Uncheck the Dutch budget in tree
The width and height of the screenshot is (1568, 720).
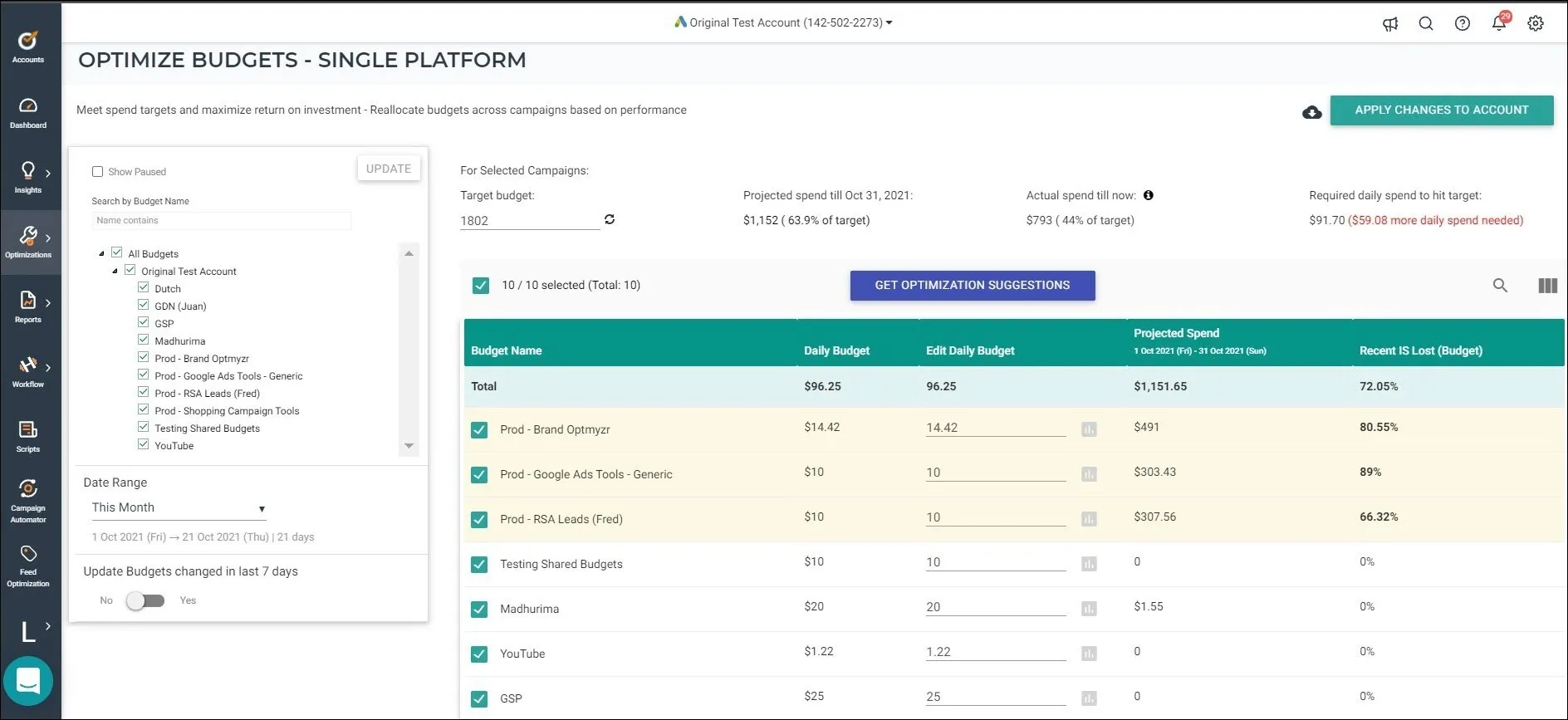click(143, 287)
